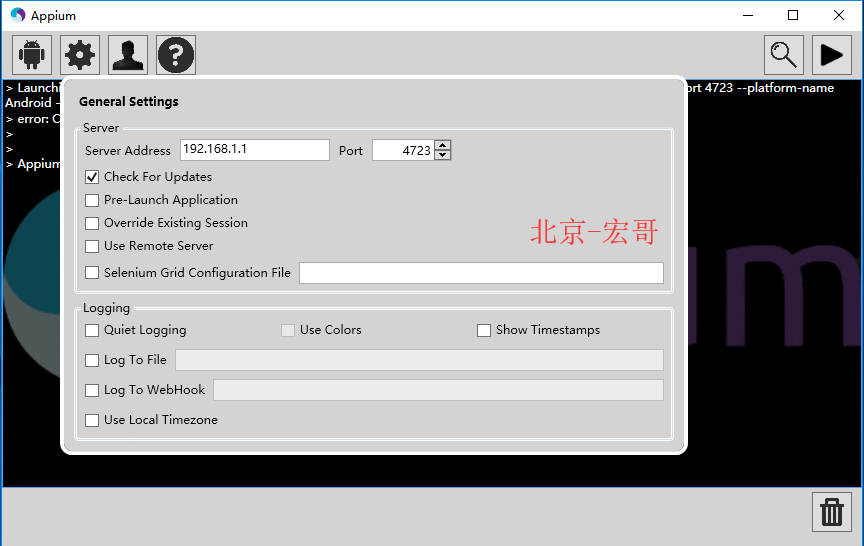
Task: Enable Use Remote Server checkbox
Action: [x=92, y=246]
